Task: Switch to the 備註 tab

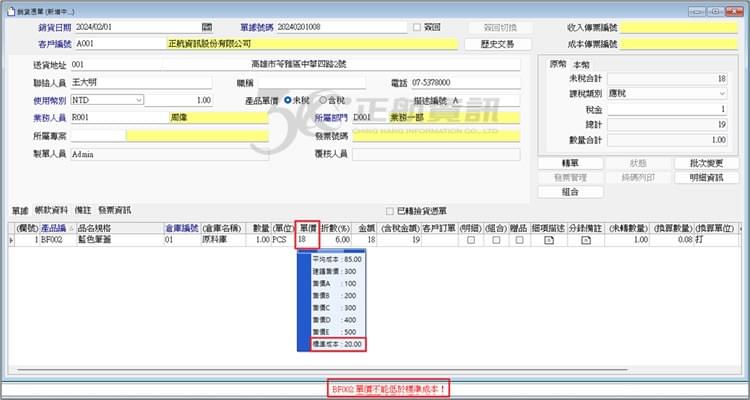Action: click(83, 211)
